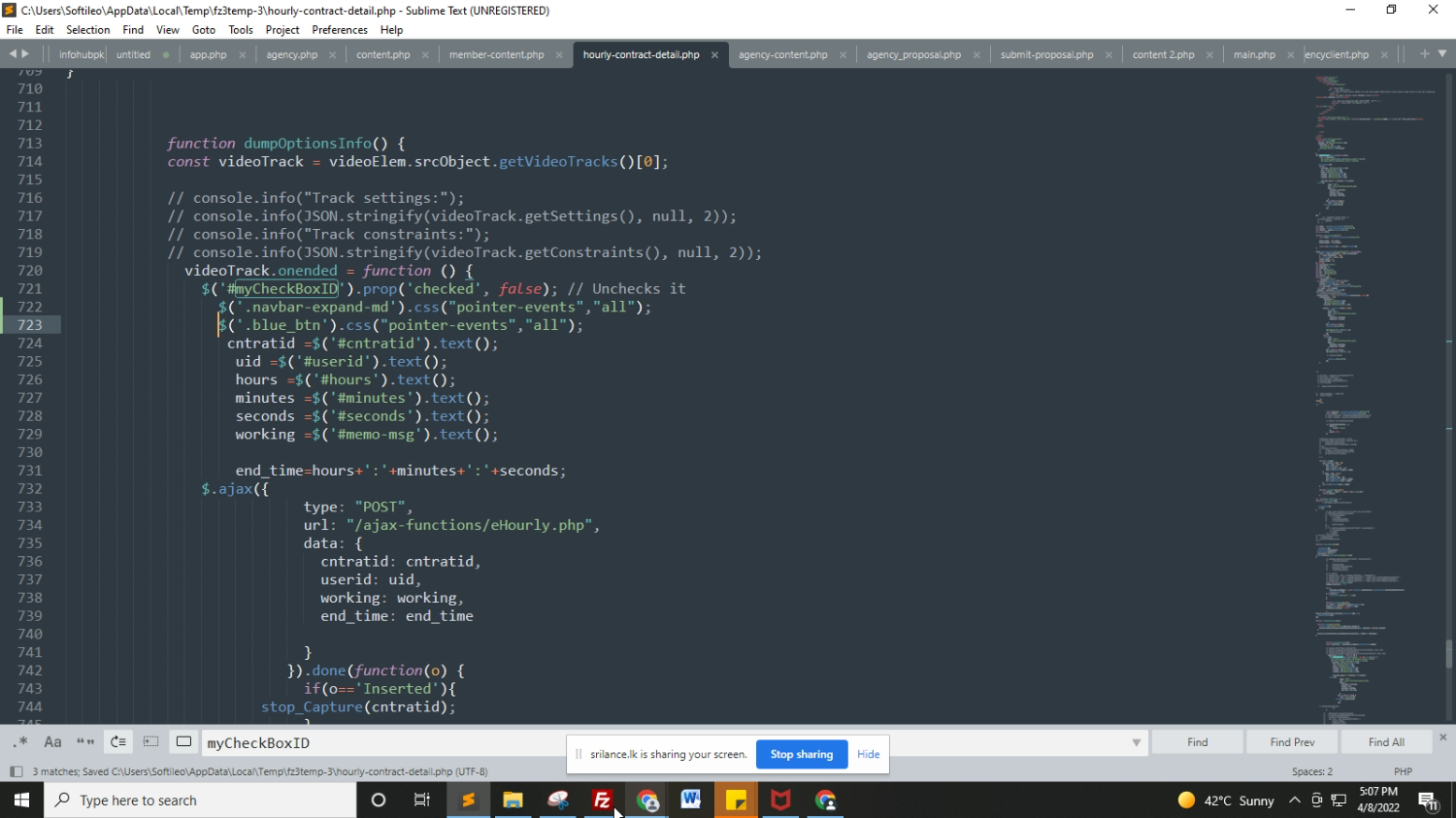The image size is (1456, 818).
Task: Click the side bar toggle icon in status bar
Action: [16, 771]
